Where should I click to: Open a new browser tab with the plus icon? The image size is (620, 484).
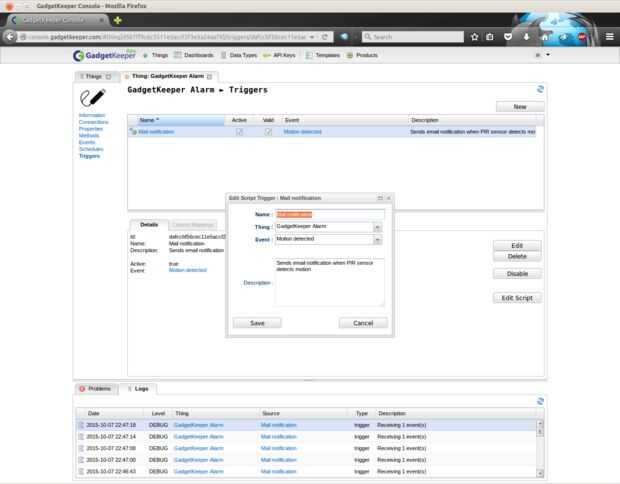117,20
